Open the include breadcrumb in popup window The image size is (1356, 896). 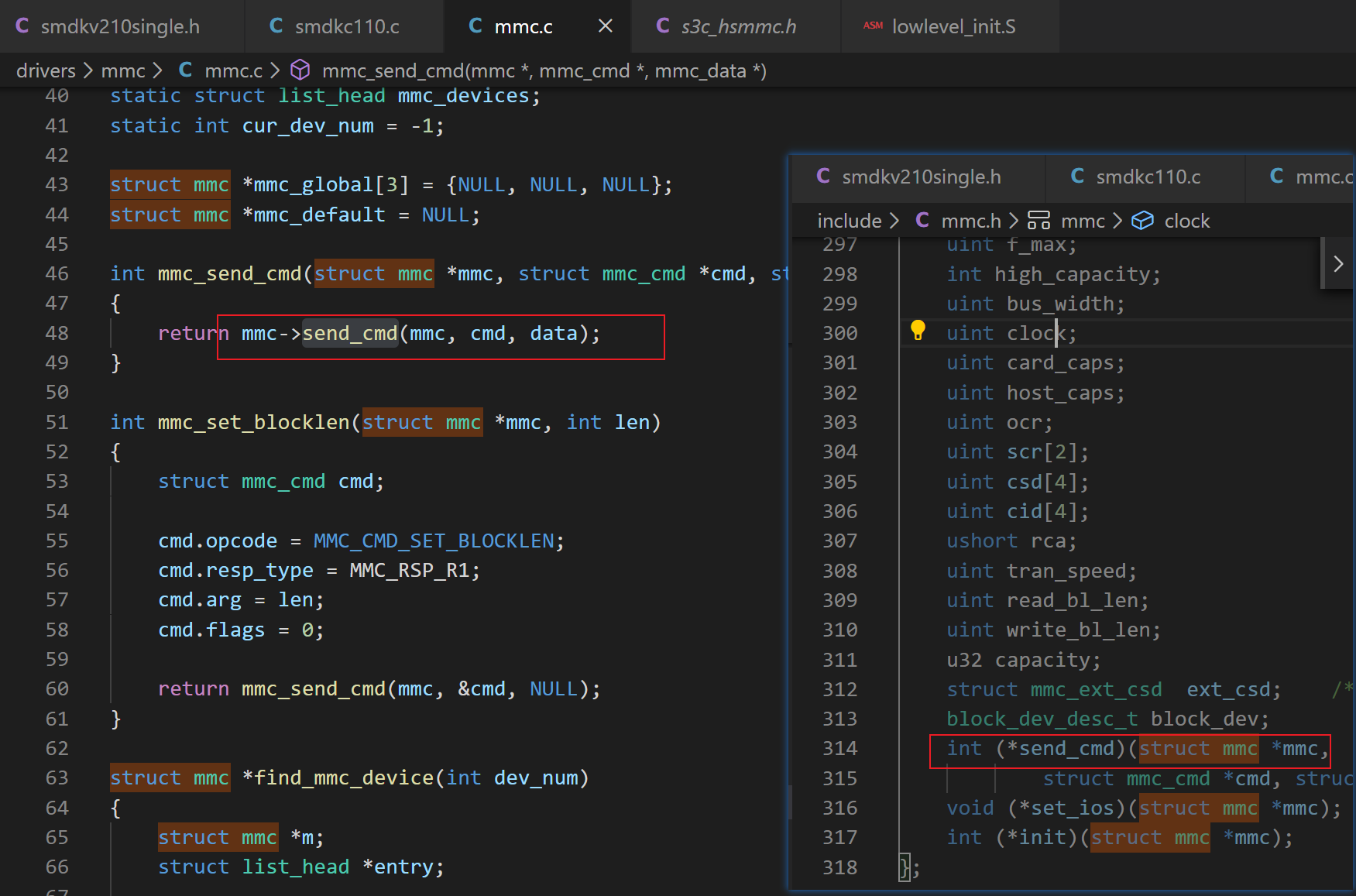849,221
